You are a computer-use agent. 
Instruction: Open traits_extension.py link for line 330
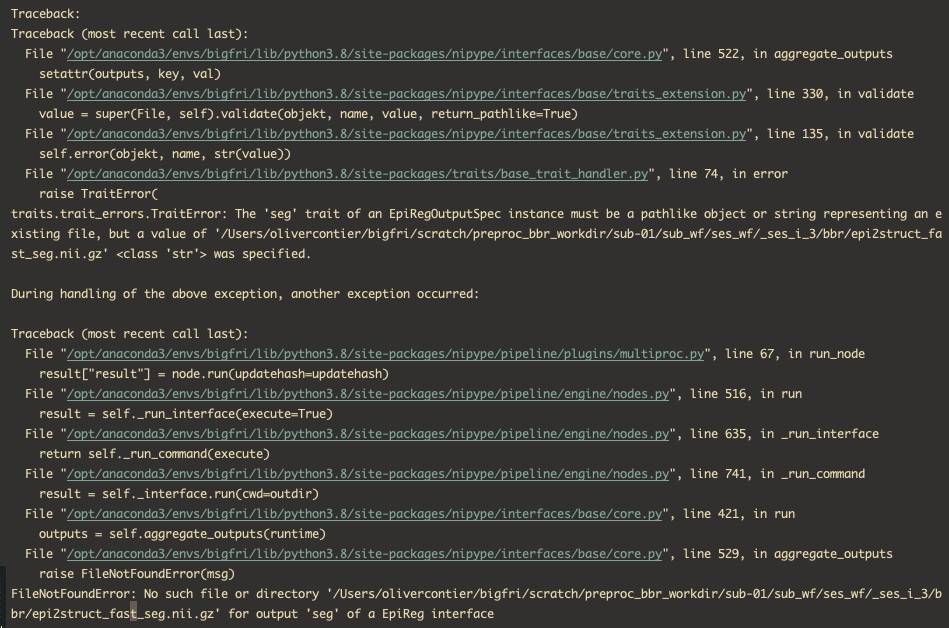click(x=406, y=94)
